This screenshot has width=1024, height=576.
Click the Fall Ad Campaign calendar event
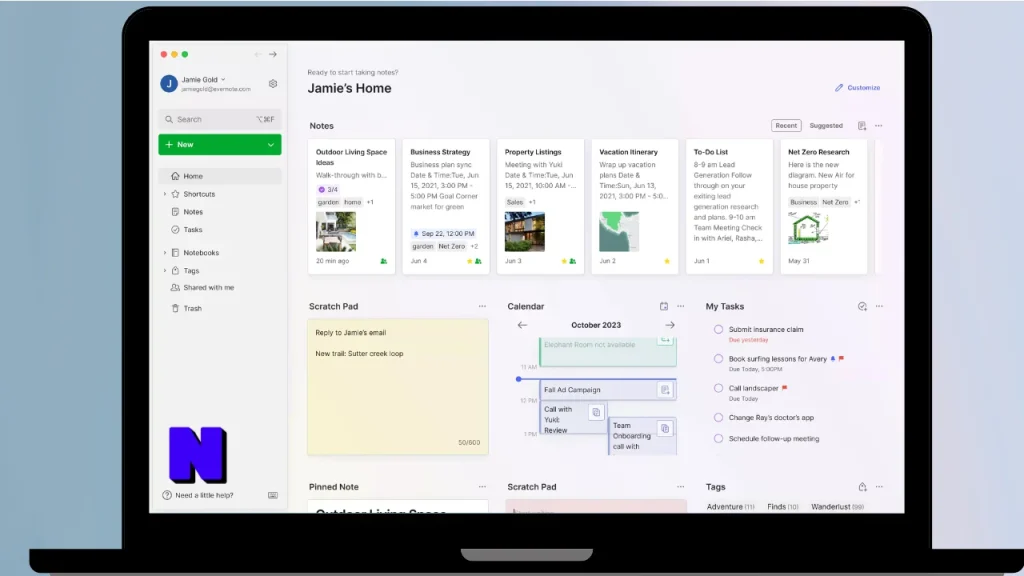pos(607,390)
